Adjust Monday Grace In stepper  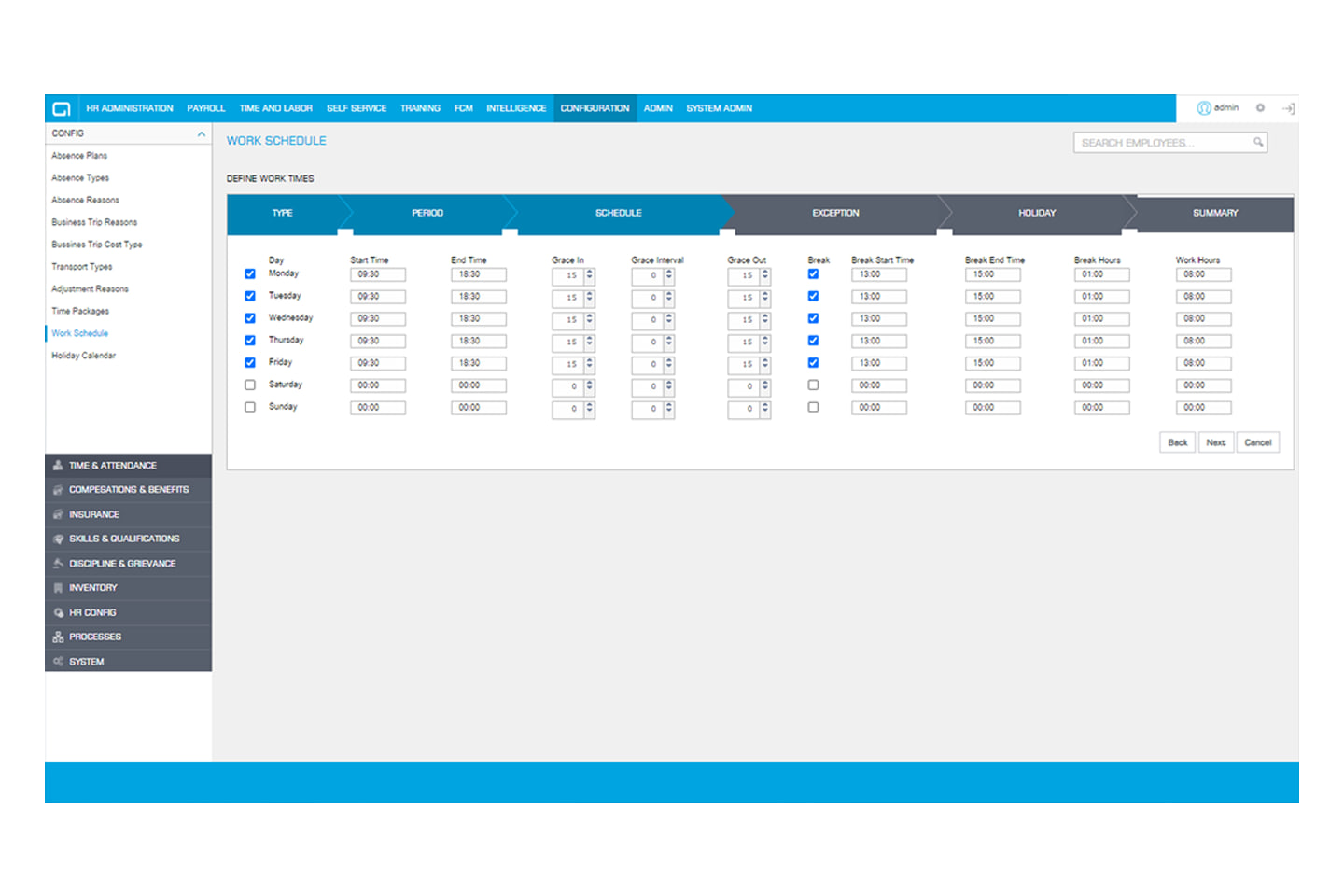click(589, 275)
